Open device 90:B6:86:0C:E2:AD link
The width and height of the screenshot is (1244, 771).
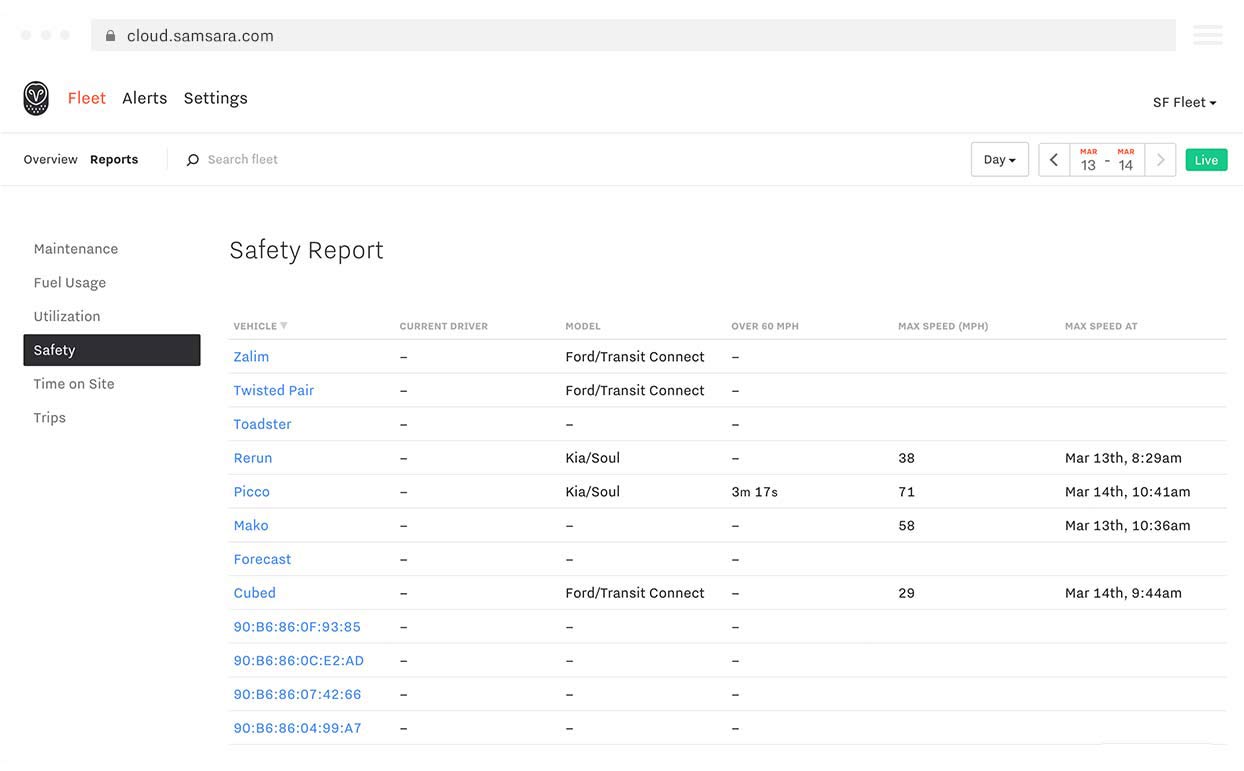pyautogui.click(x=299, y=661)
